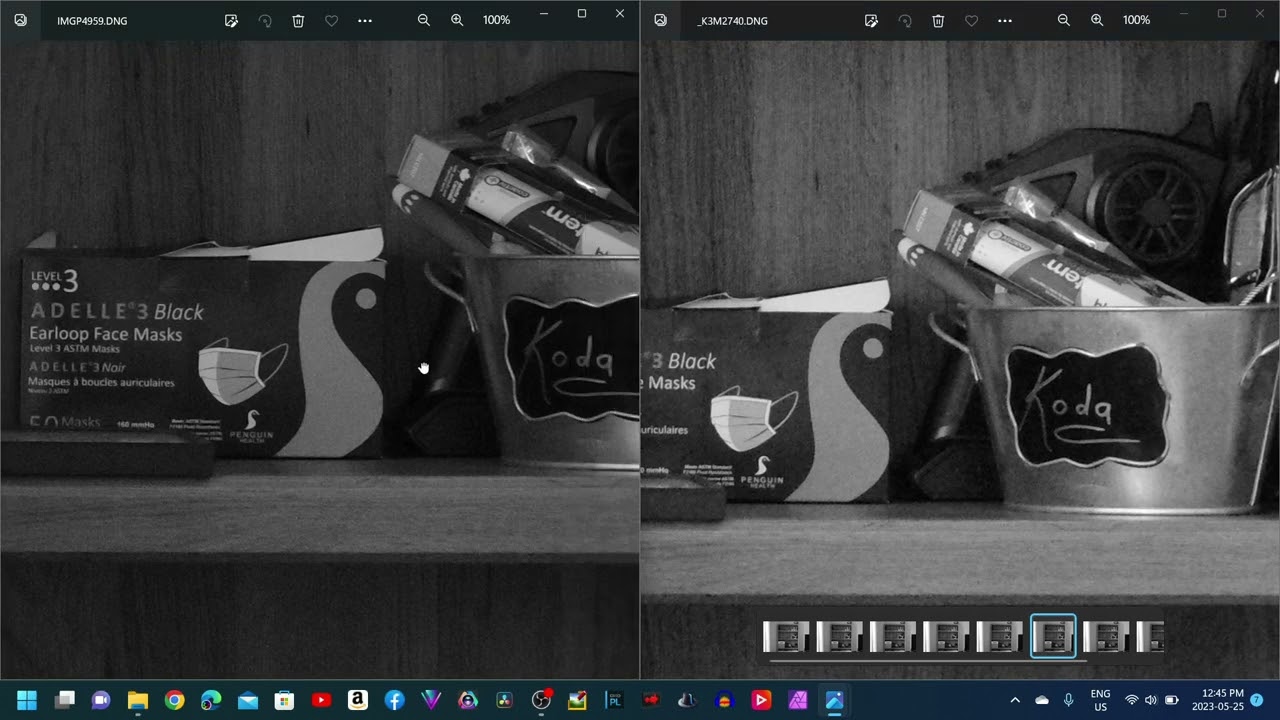Open the battery status tray icon

tap(1171, 700)
